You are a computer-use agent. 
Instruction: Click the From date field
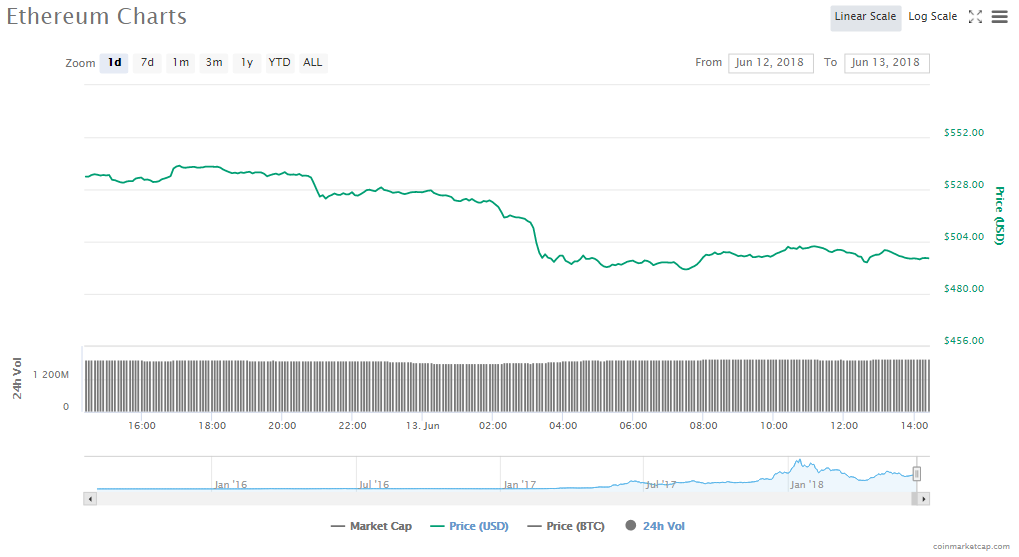pyautogui.click(x=771, y=63)
